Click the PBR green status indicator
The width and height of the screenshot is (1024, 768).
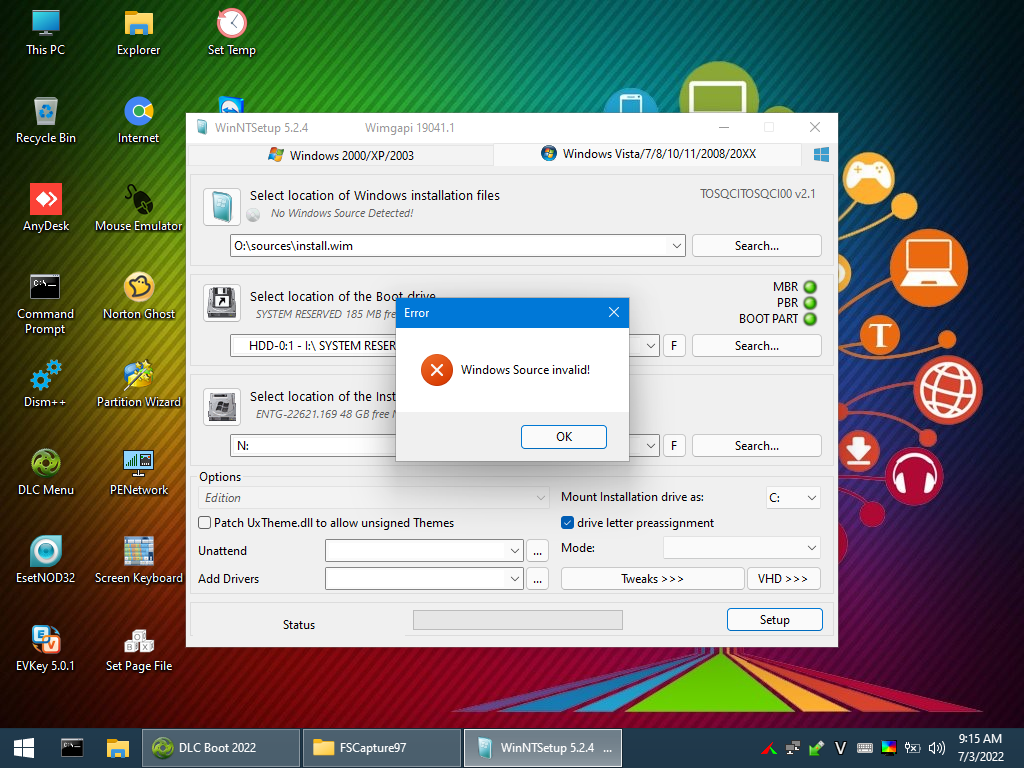coord(810,303)
